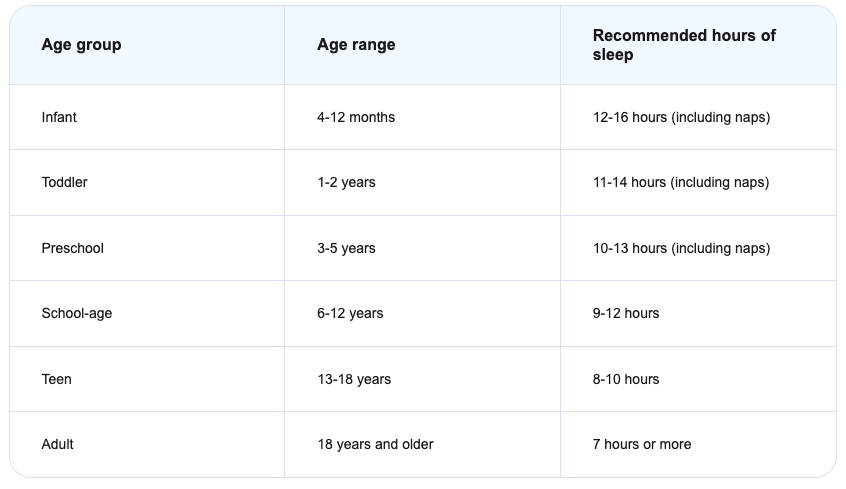The image size is (846, 489).
Task: Click the "Recommended hours of sleep" header
Action: pos(684,45)
